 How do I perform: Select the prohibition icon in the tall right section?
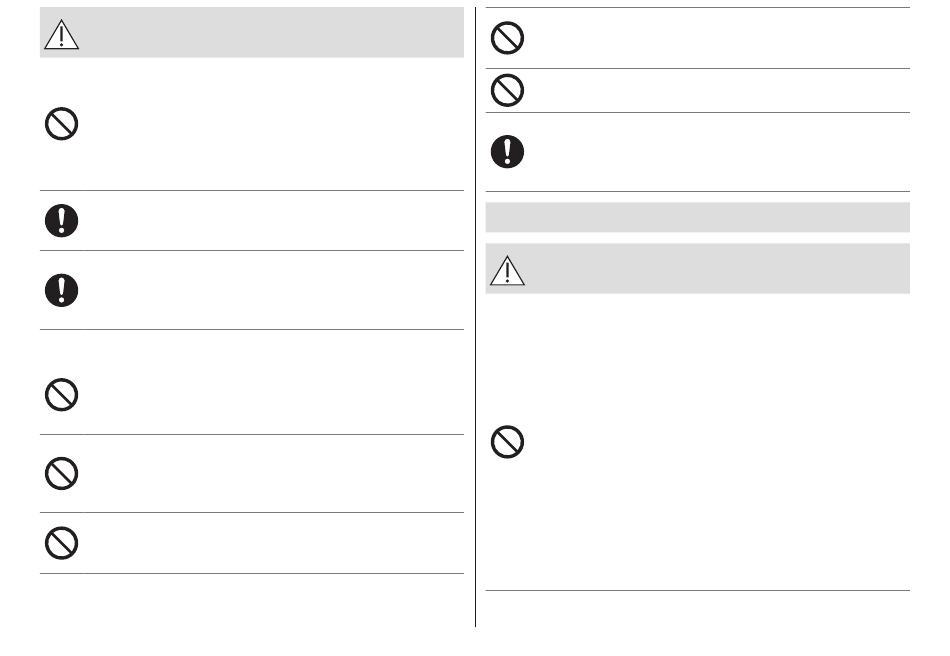pos(507,442)
